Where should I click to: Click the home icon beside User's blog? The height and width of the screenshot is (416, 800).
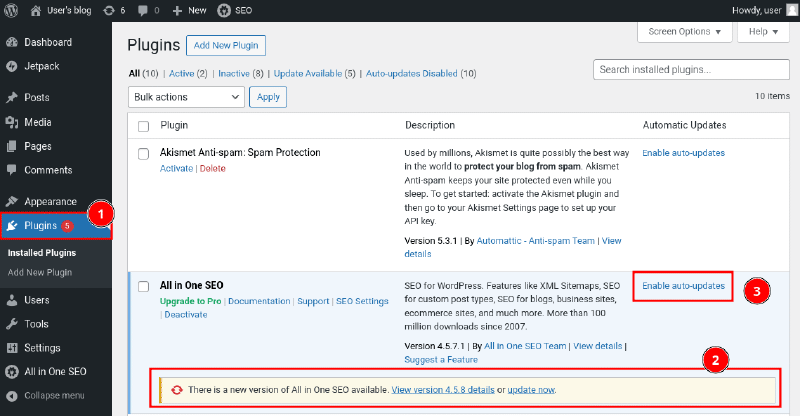[x=35, y=9]
